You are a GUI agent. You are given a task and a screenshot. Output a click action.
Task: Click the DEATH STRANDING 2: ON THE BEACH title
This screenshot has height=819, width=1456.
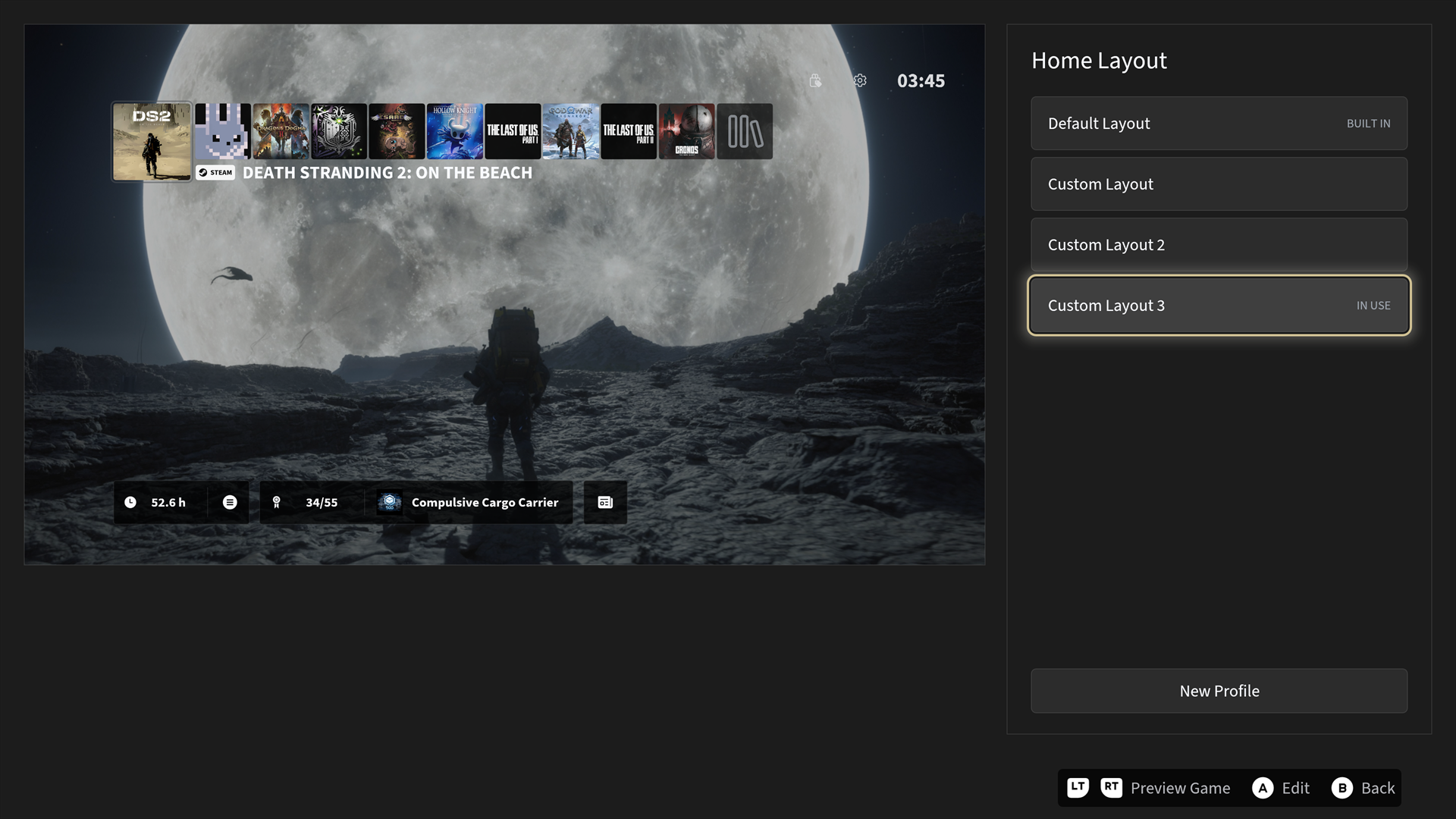click(388, 173)
